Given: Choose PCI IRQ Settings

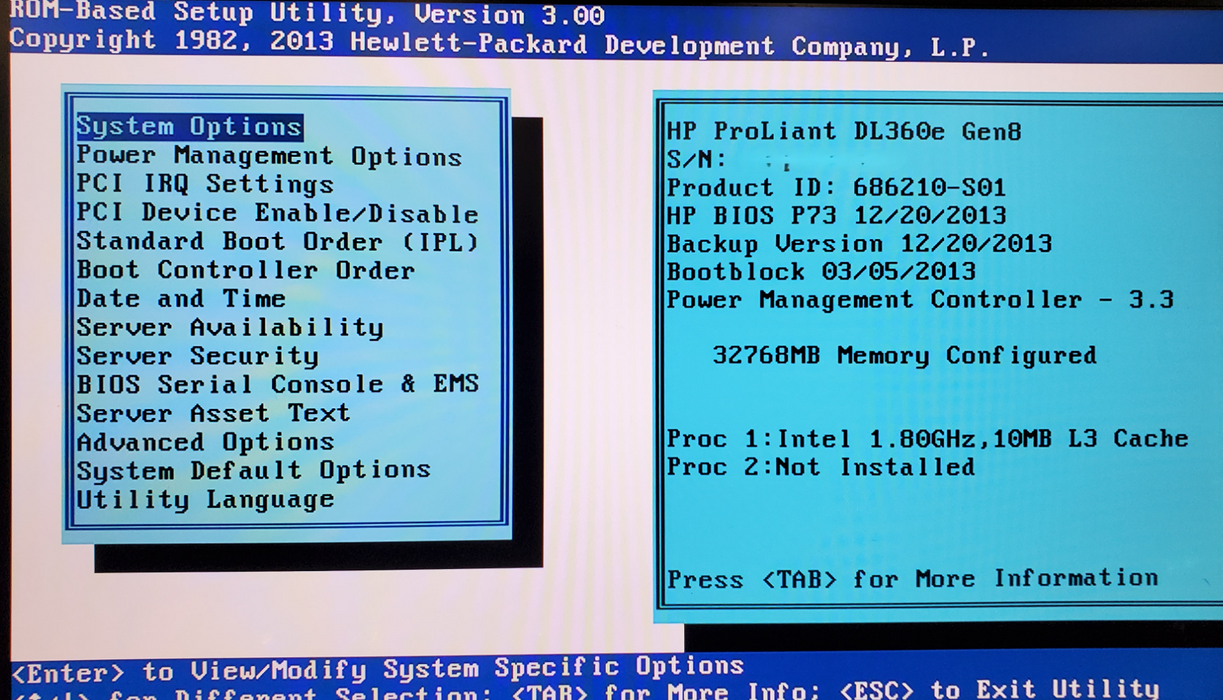Looking at the screenshot, I should (x=205, y=184).
